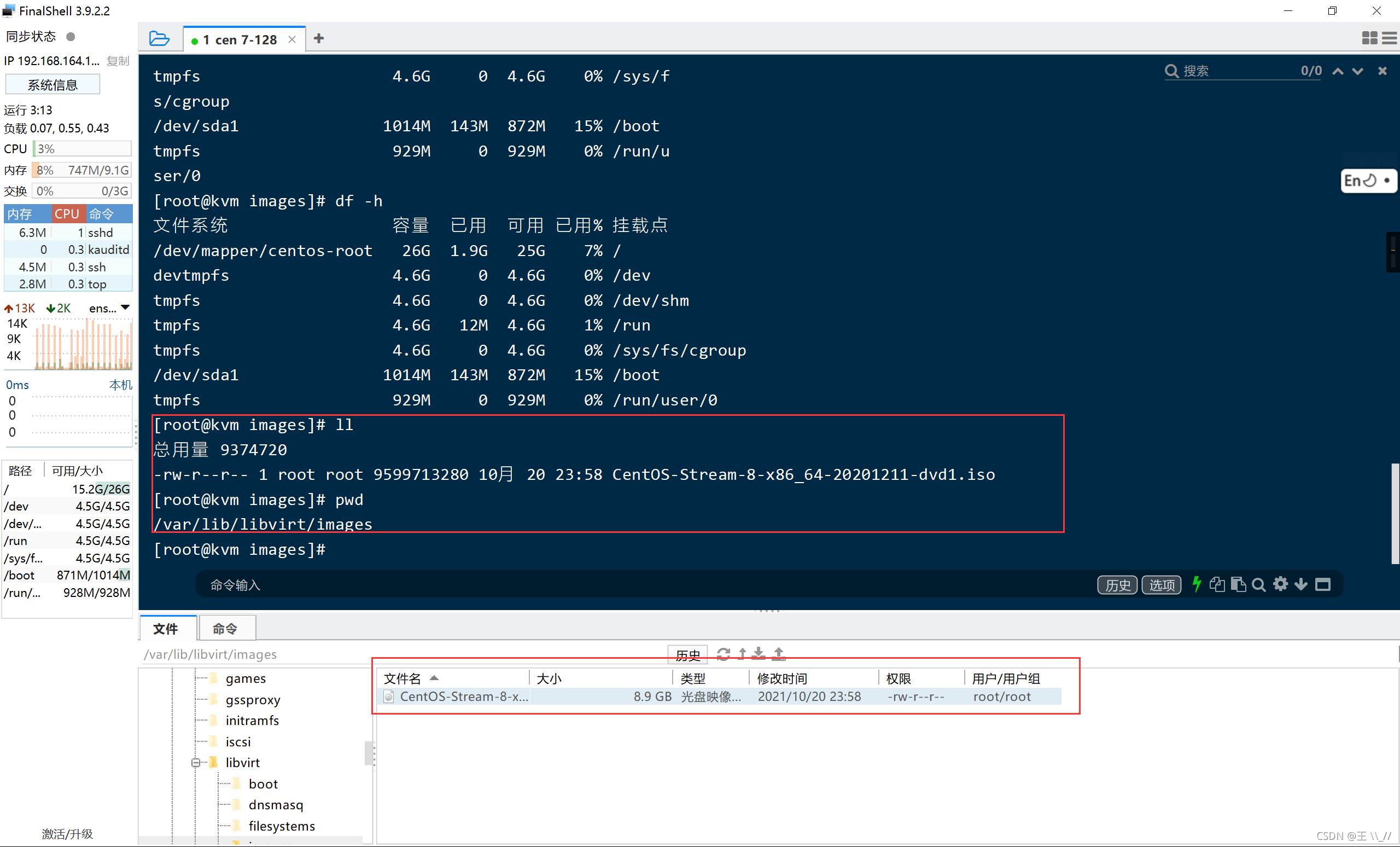
Task: Select the boot folder under libvirt
Action: coord(263,784)
